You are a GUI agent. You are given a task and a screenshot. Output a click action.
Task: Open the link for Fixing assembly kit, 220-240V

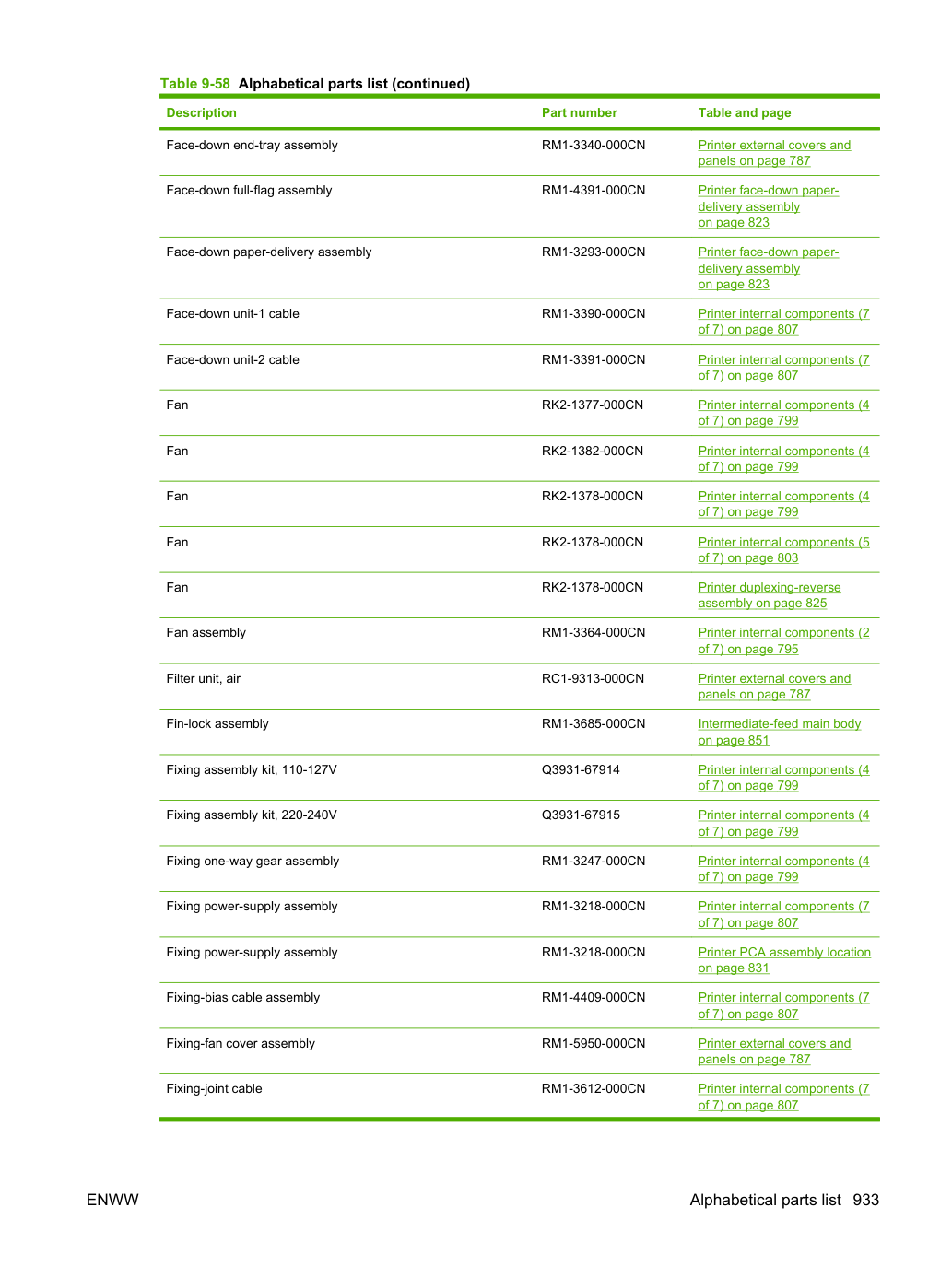tap(783, 823)
